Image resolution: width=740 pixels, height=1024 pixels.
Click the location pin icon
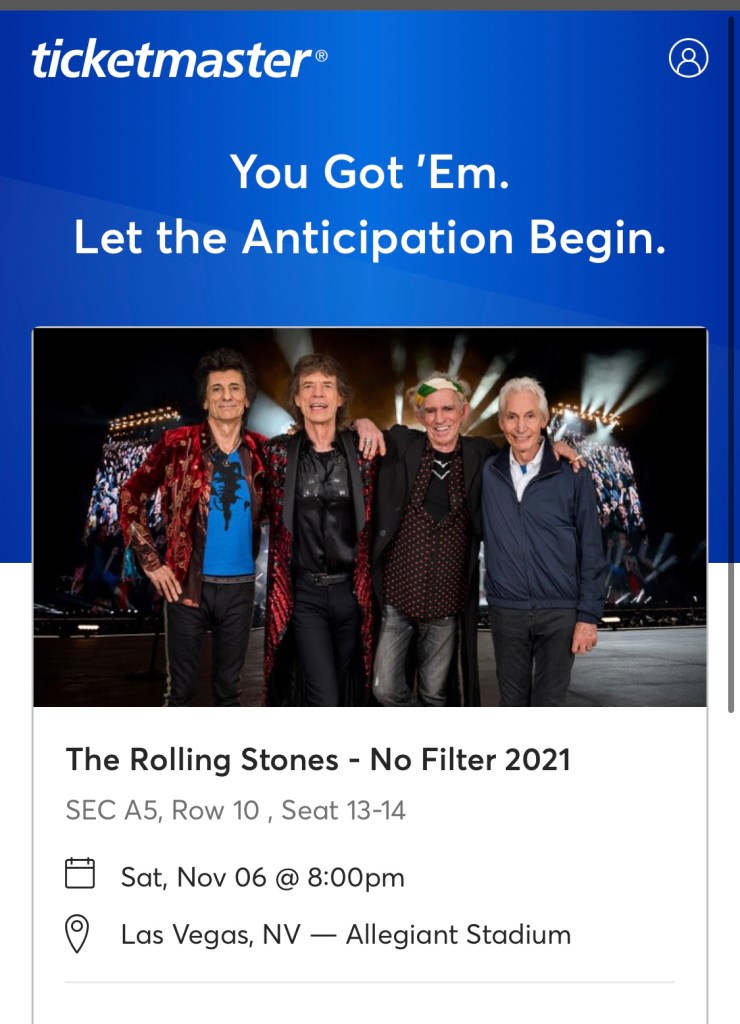click(x=78, y=934)
